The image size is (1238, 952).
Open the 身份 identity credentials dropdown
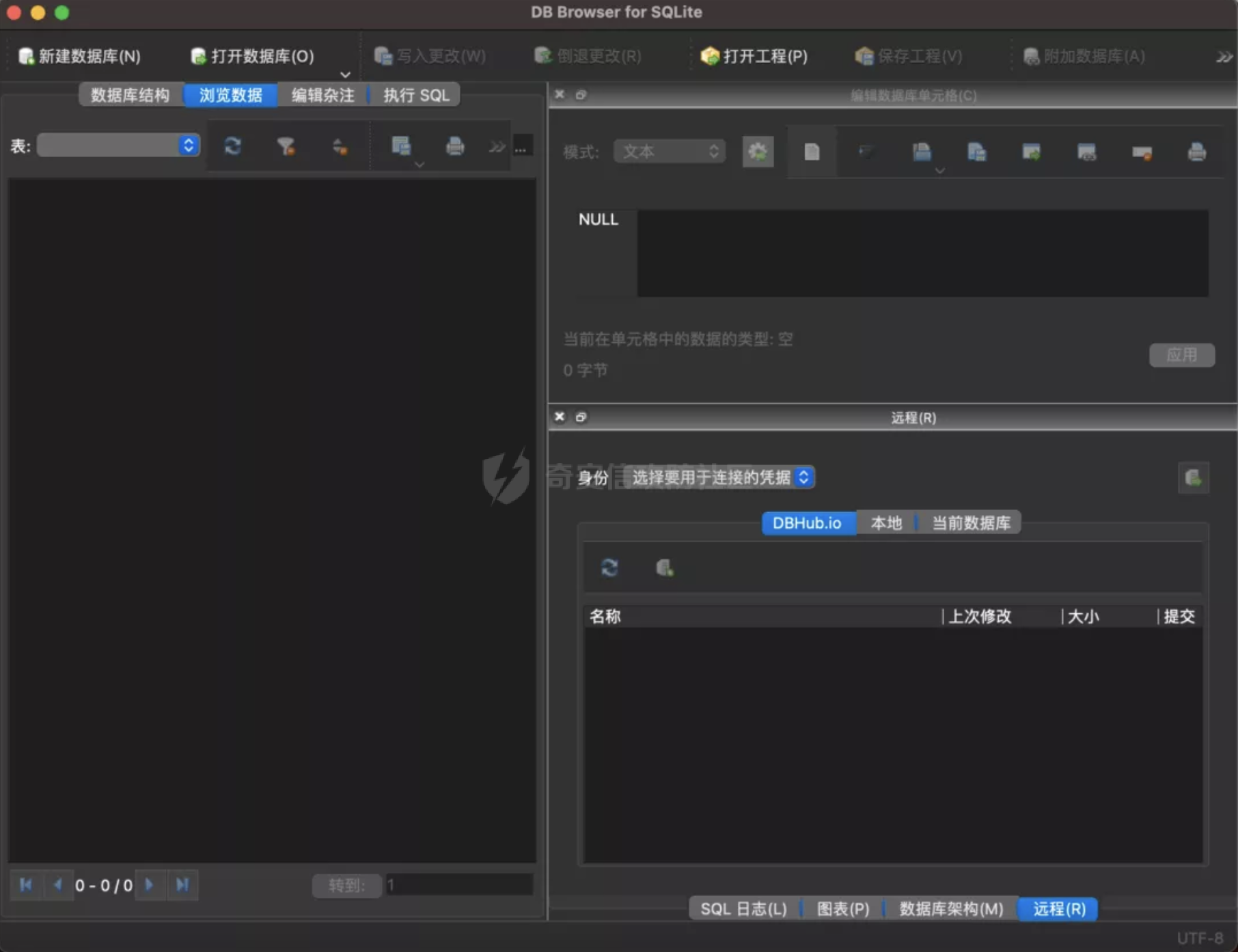719,477
